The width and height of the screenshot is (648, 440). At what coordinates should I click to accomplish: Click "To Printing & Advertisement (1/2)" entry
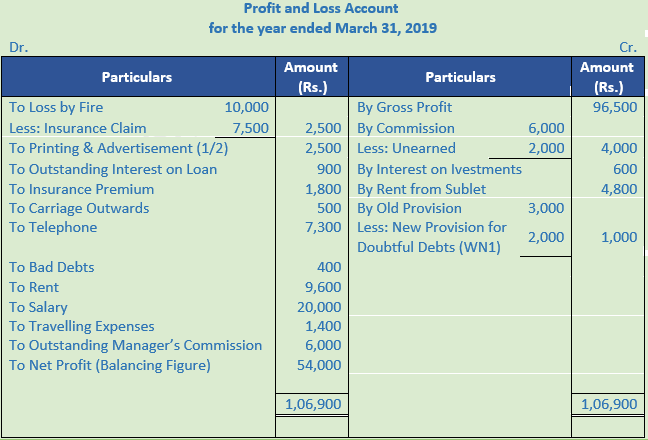pos(118,148)
